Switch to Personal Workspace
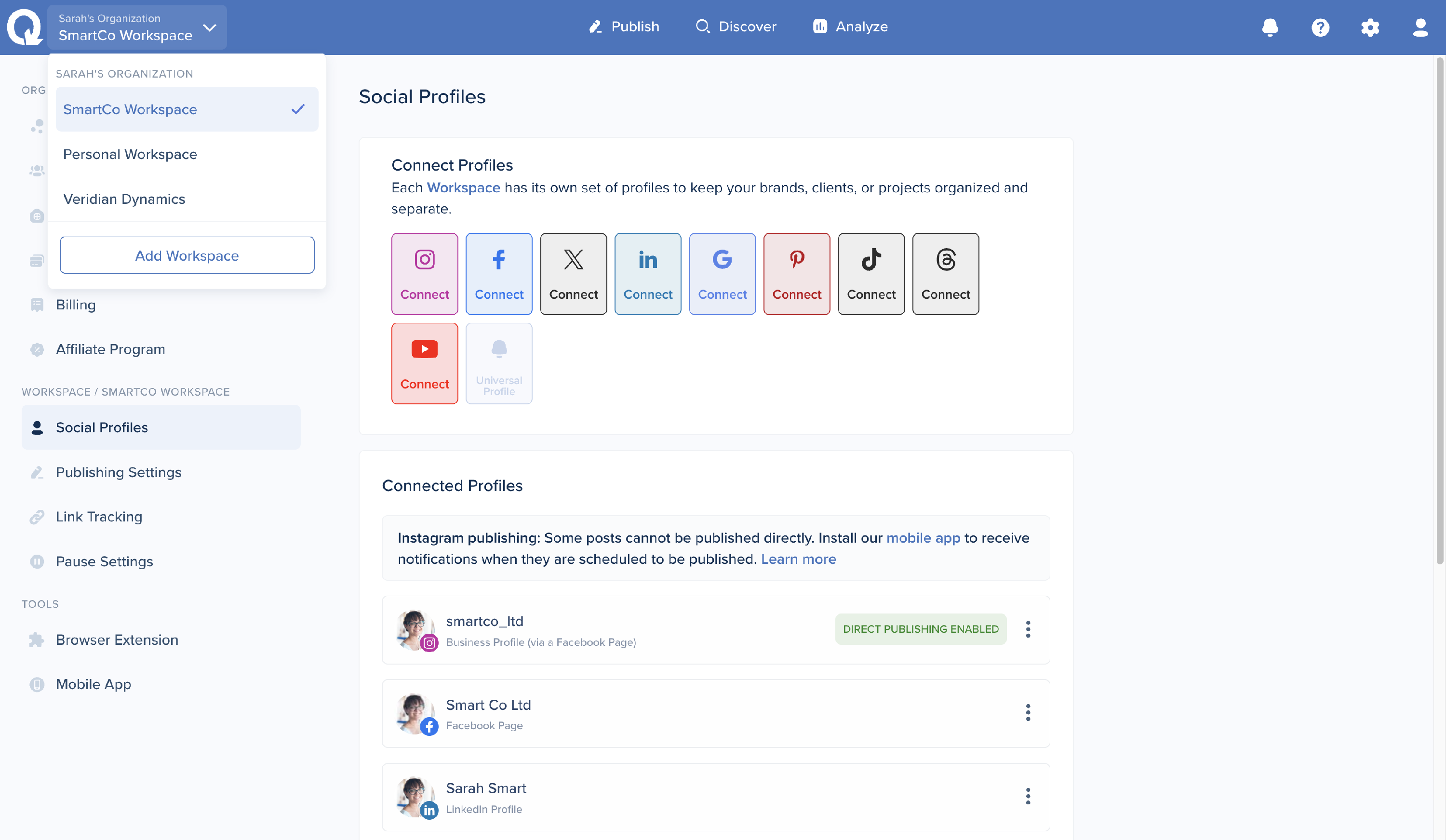Screen dimensions: 1446x840 click(x=130, y=154)
